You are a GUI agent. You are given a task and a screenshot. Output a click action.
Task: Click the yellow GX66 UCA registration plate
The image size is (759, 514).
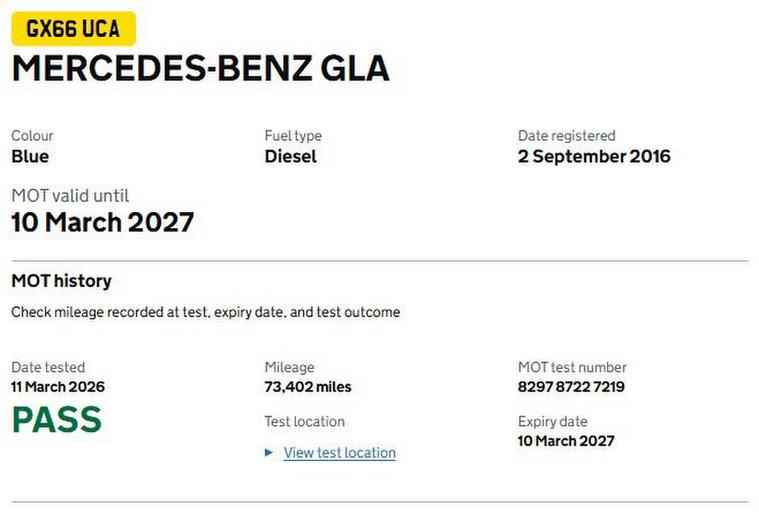[x=73, y=29]
